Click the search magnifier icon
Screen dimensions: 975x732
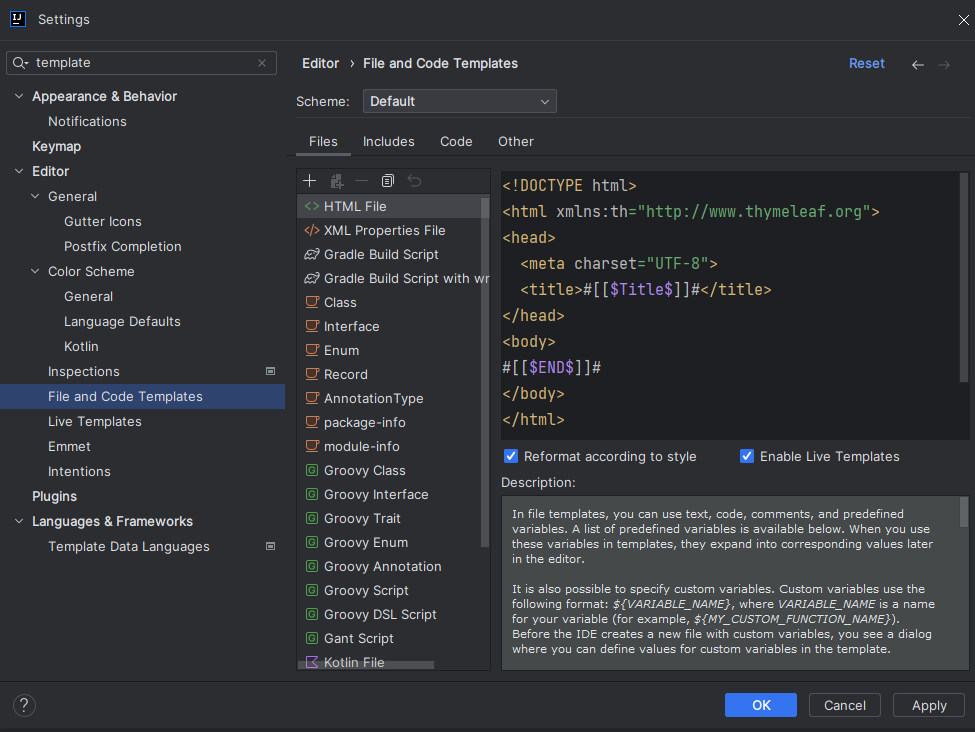pos(19,63)
